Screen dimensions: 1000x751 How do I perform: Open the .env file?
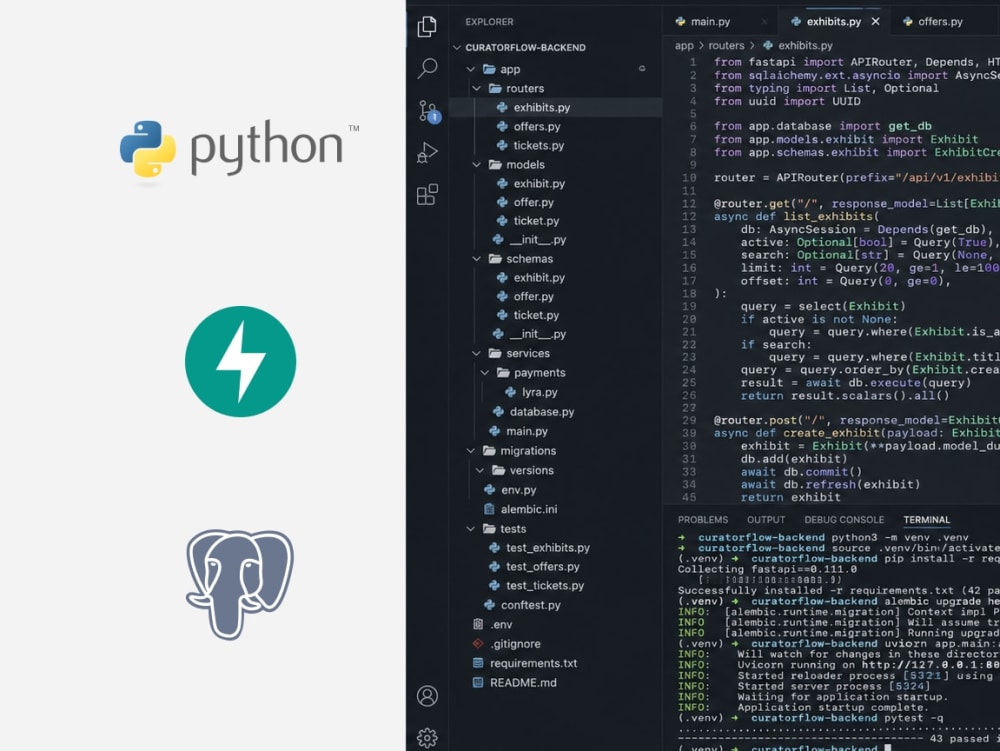coord(501,625)
